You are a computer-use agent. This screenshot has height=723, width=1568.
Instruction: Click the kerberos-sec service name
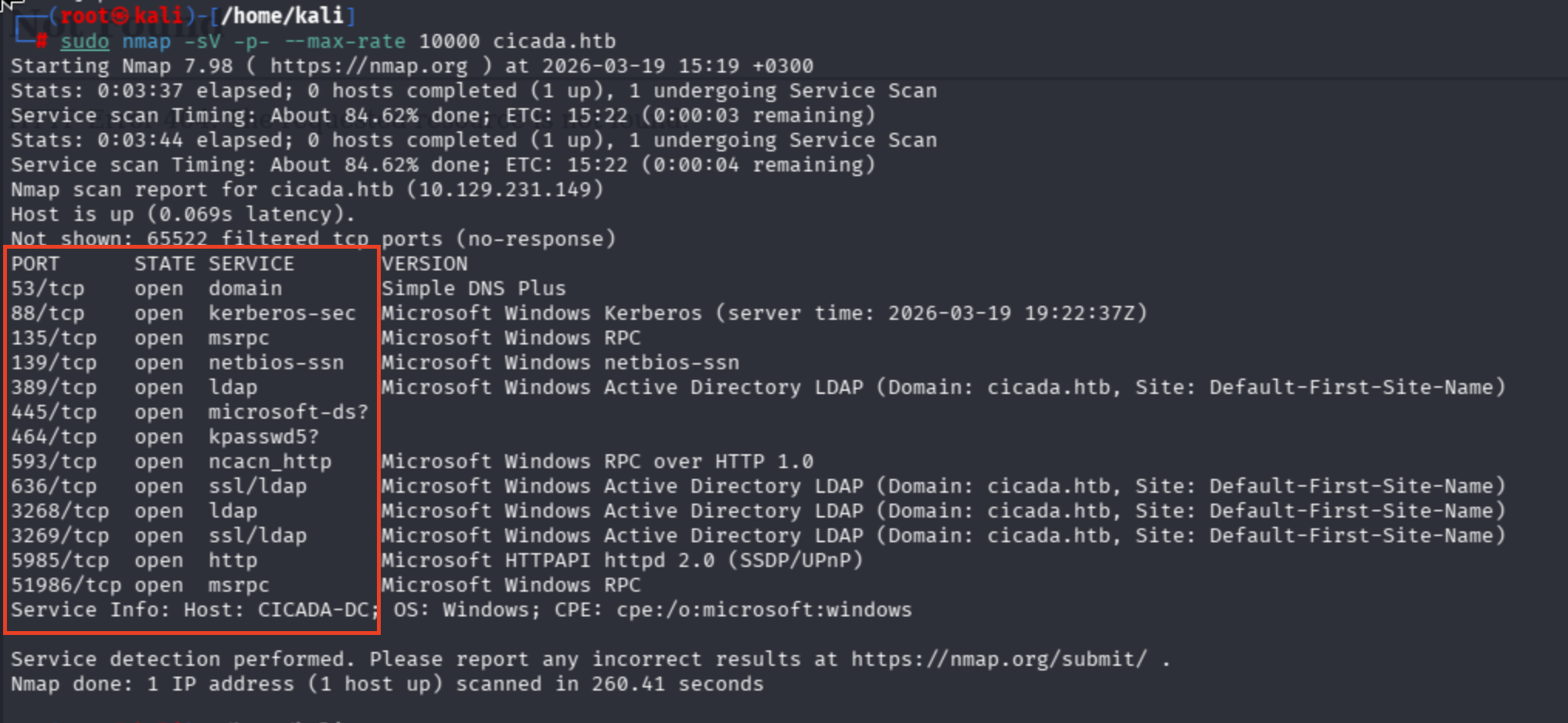pos(282,313)
